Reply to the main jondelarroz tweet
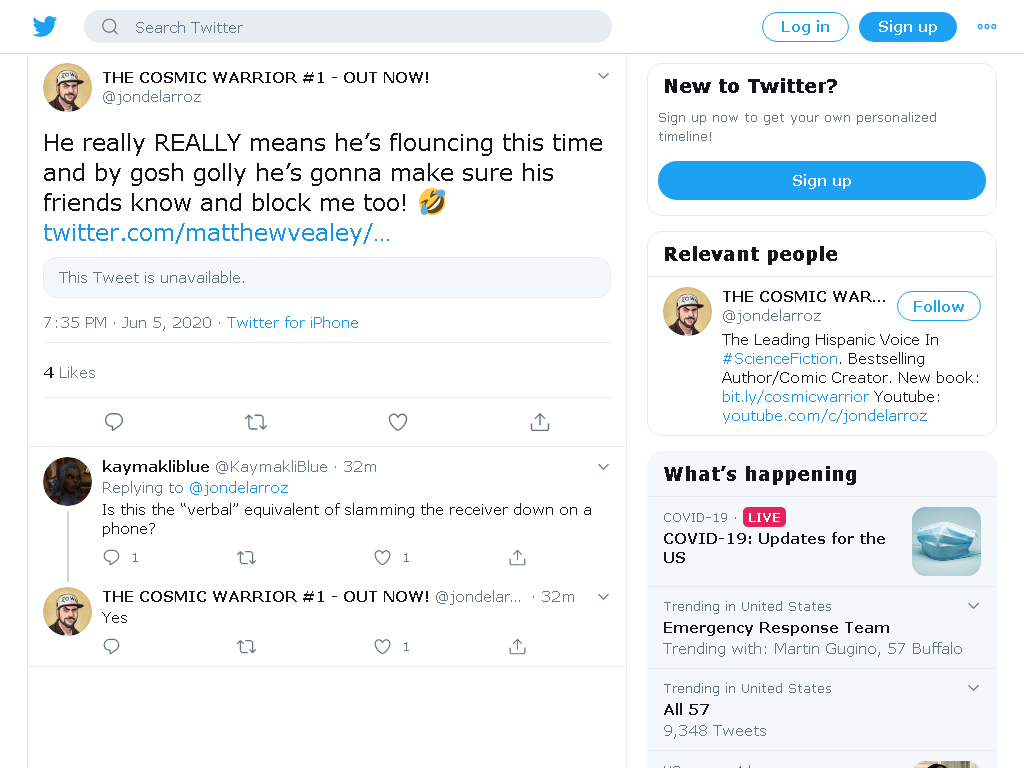 (x=114, y=422)
